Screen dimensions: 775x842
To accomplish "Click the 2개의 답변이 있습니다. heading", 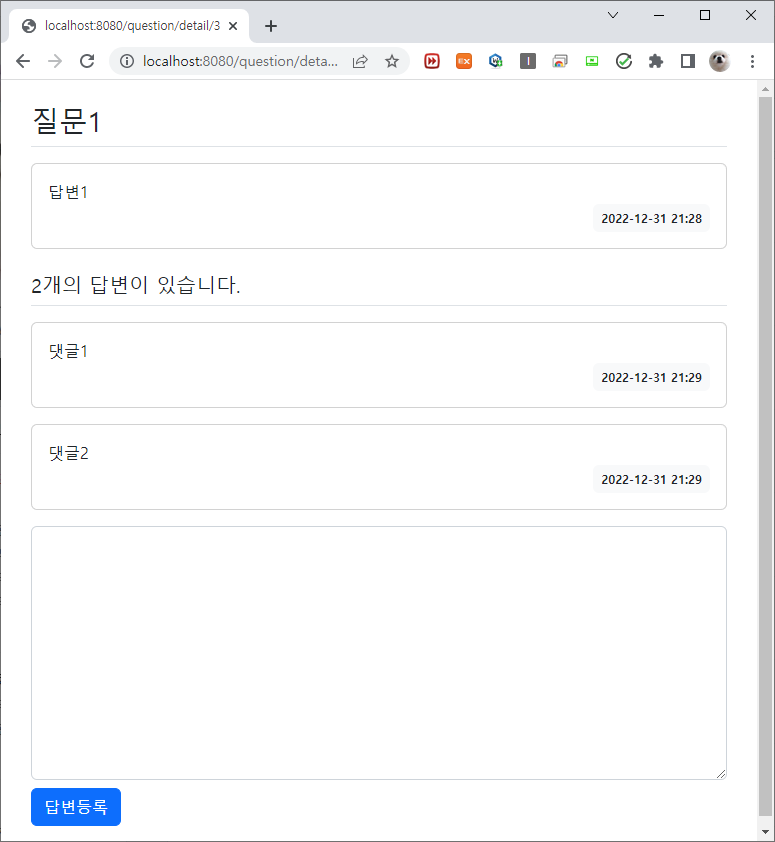I will [x=135, y=285].
